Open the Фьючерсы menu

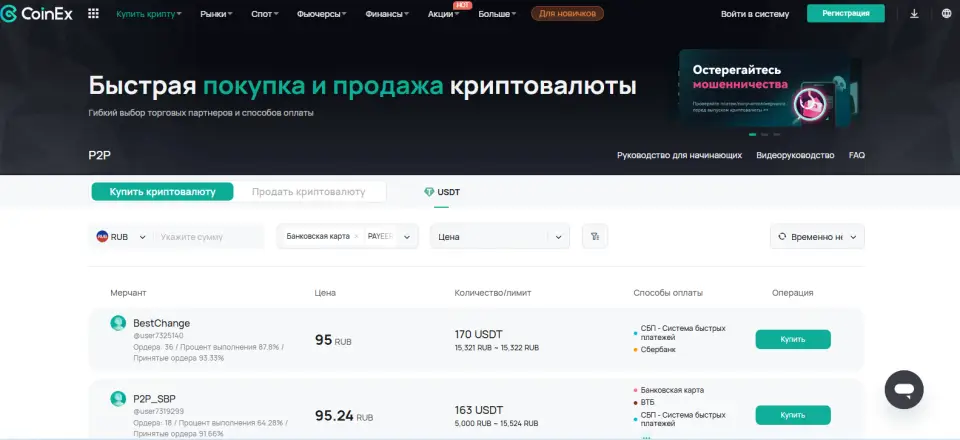[322, 14]
